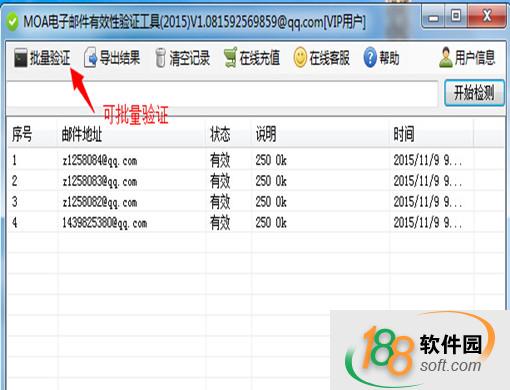Open the 在线客服 toolbar label
Screen dimensions: 510x390
pos(330,58)
